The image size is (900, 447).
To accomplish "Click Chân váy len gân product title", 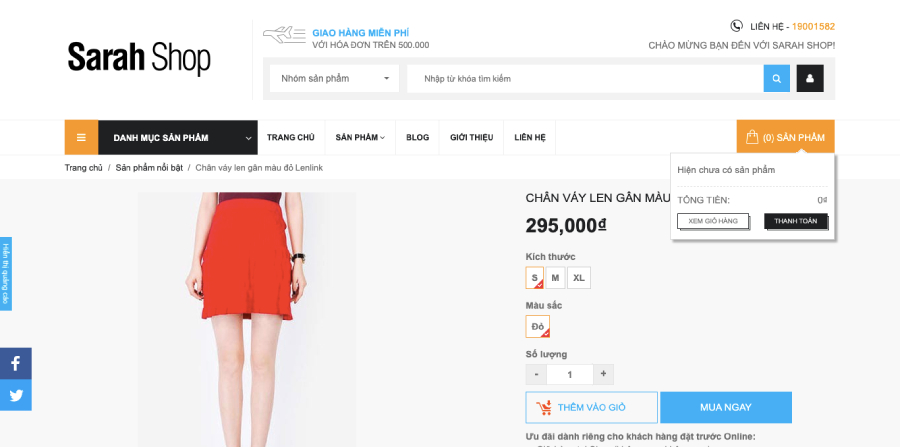I will 598,198.
